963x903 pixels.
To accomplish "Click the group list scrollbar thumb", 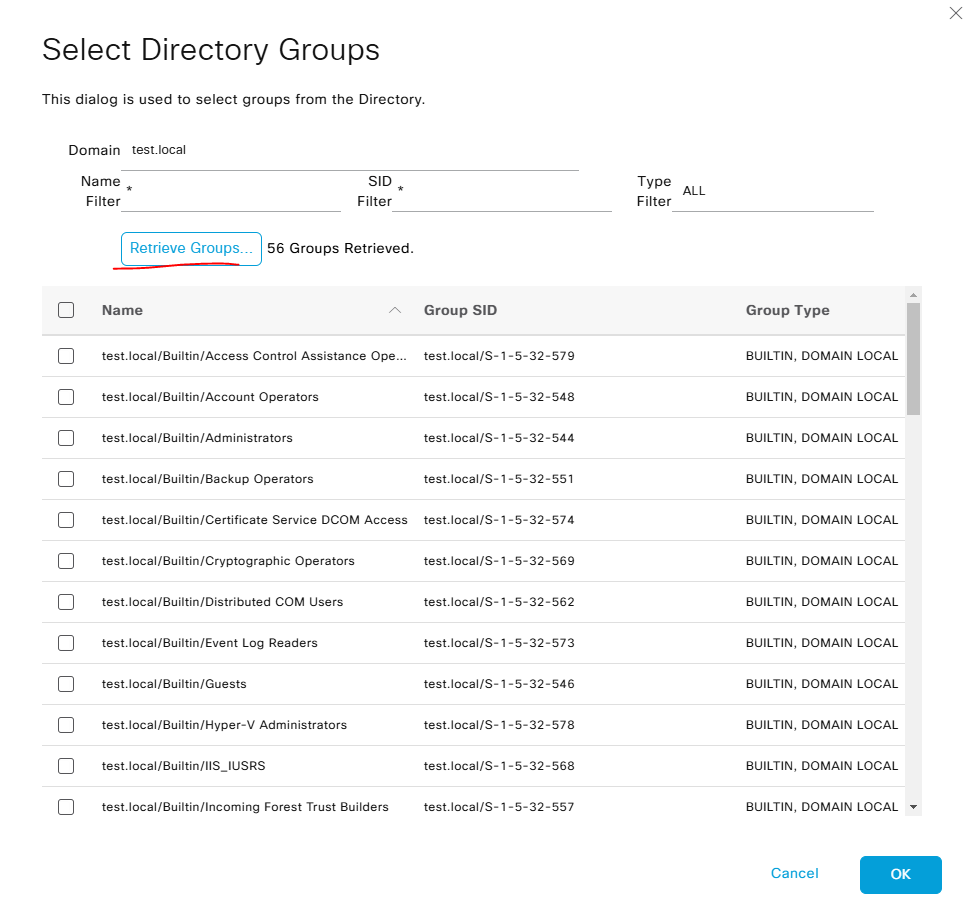I will click(913, 359).
